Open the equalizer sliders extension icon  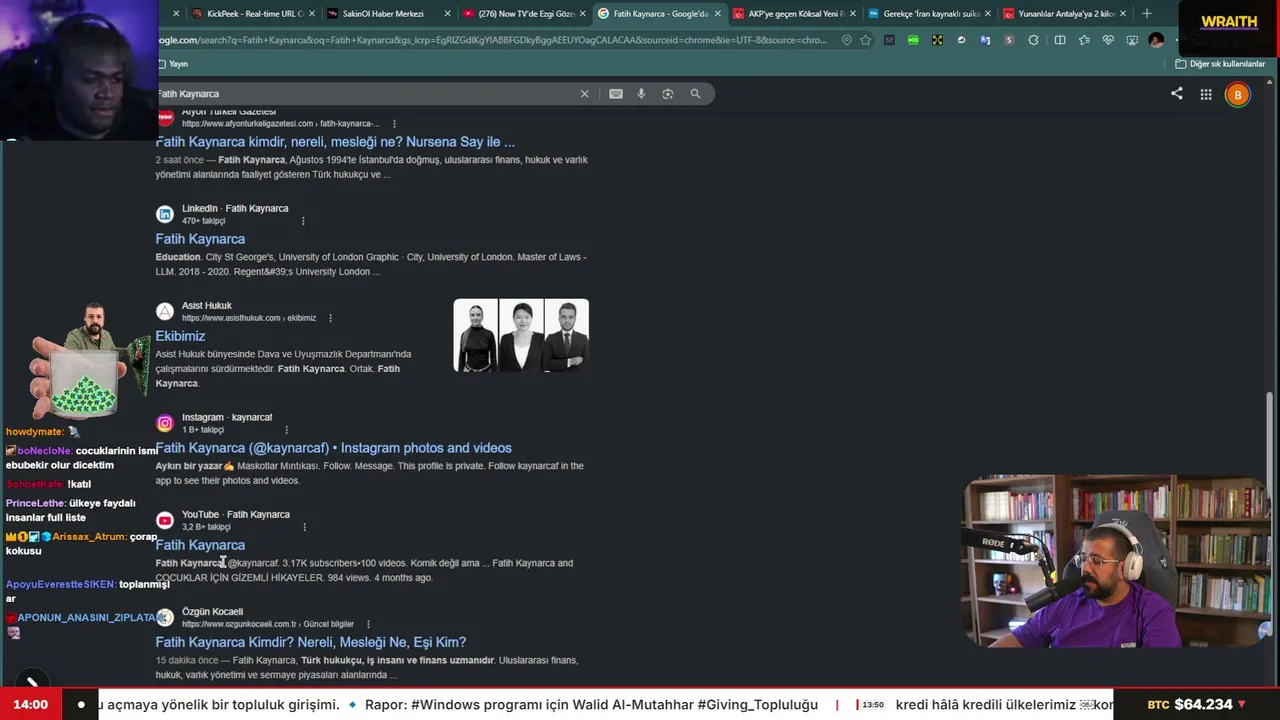[889, 40]
